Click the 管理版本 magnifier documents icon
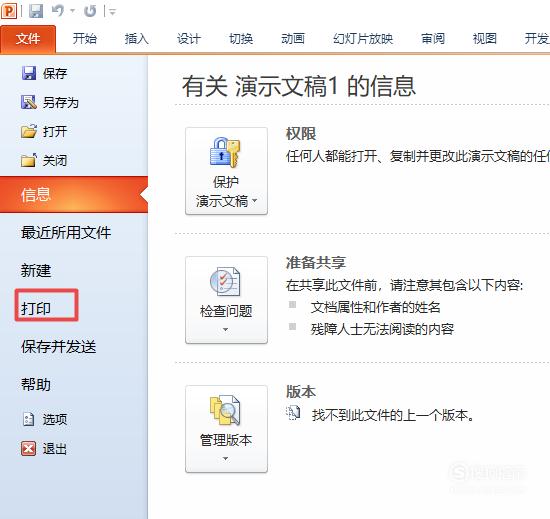 (226, 410)
